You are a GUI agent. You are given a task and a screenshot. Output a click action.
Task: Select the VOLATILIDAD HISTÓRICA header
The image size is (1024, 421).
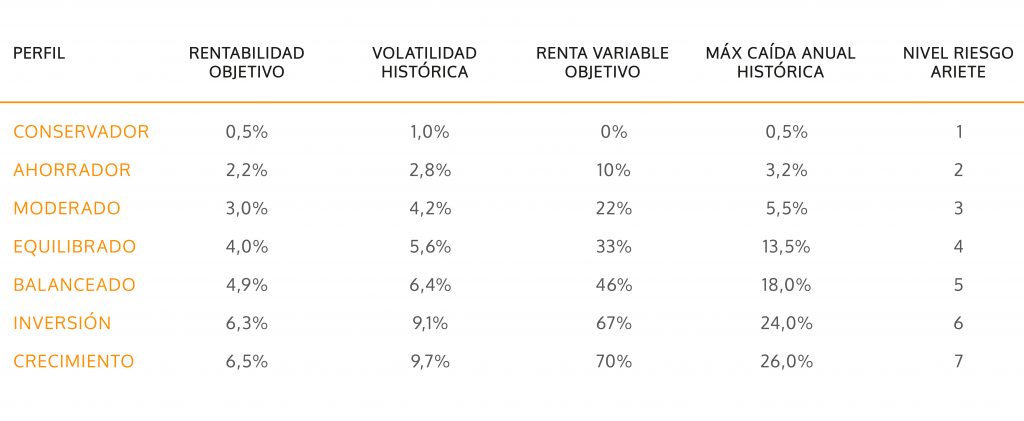pos(424,62)
